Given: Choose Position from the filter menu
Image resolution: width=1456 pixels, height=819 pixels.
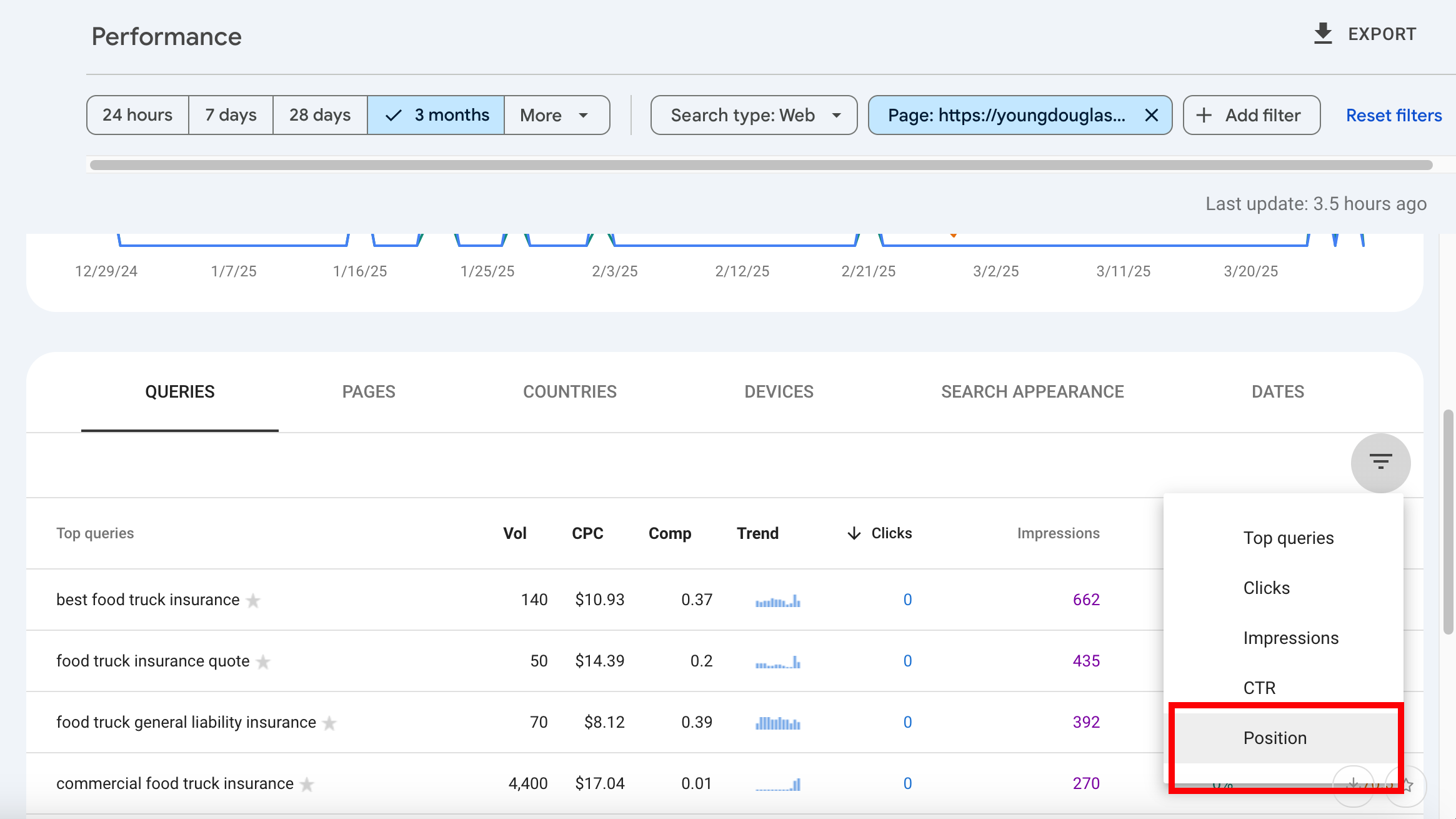Looking at the screenshot, I should point(1275,738).
